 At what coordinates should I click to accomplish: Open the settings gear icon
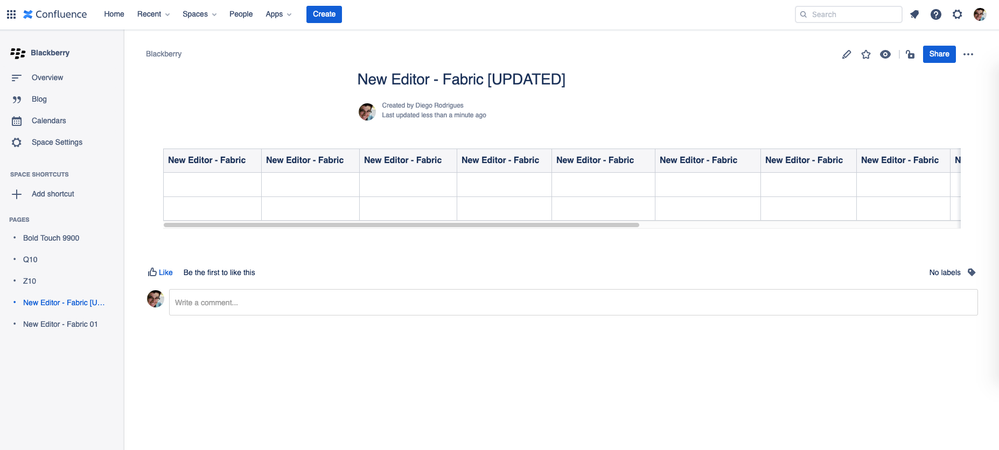point(958,14)
